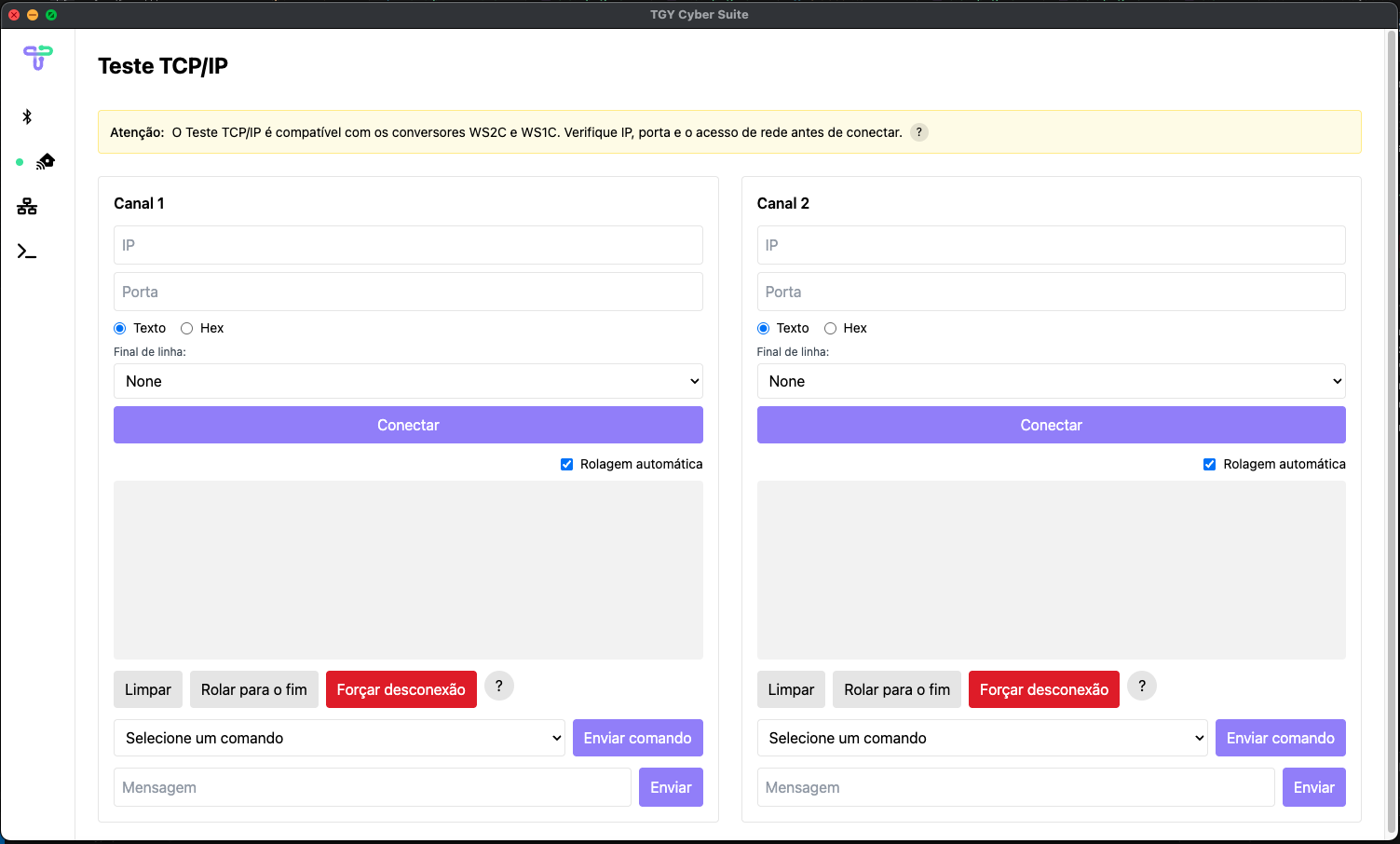1400x844 pixels.
Task: Open the wireless home sensor sidebar icon
Action: 45,162
